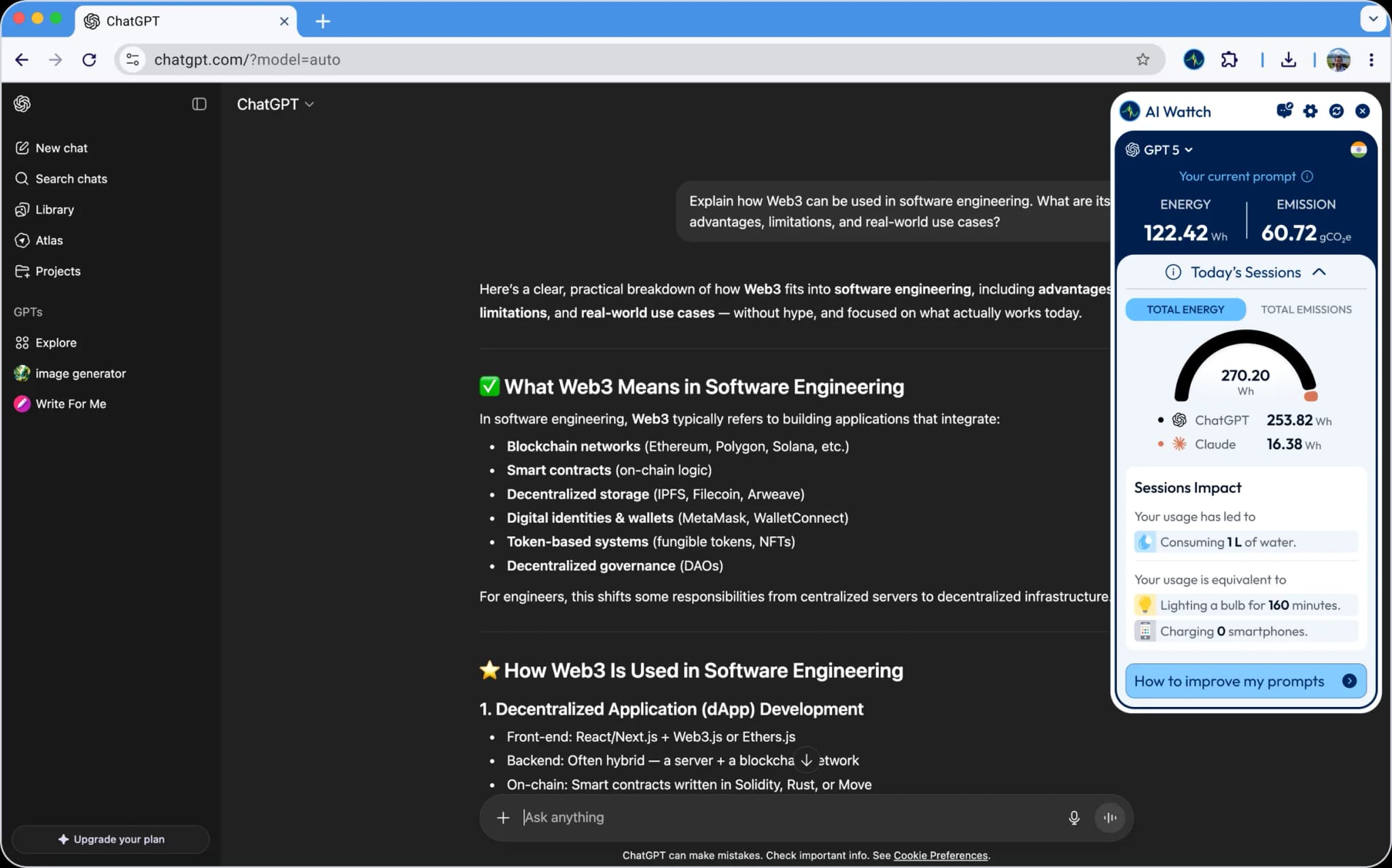Open AI Wattch settings gear

tap(1310, 111)
